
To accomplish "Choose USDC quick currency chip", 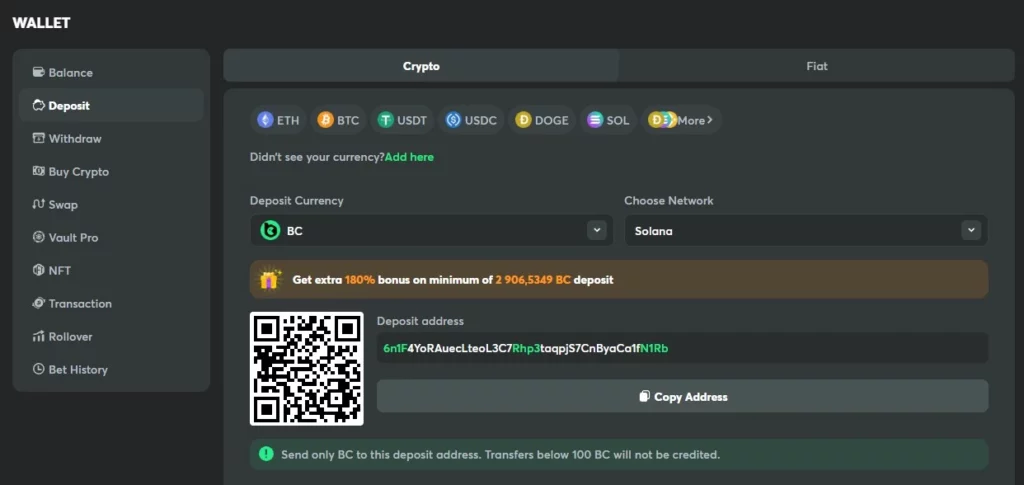I will point(471,120).
